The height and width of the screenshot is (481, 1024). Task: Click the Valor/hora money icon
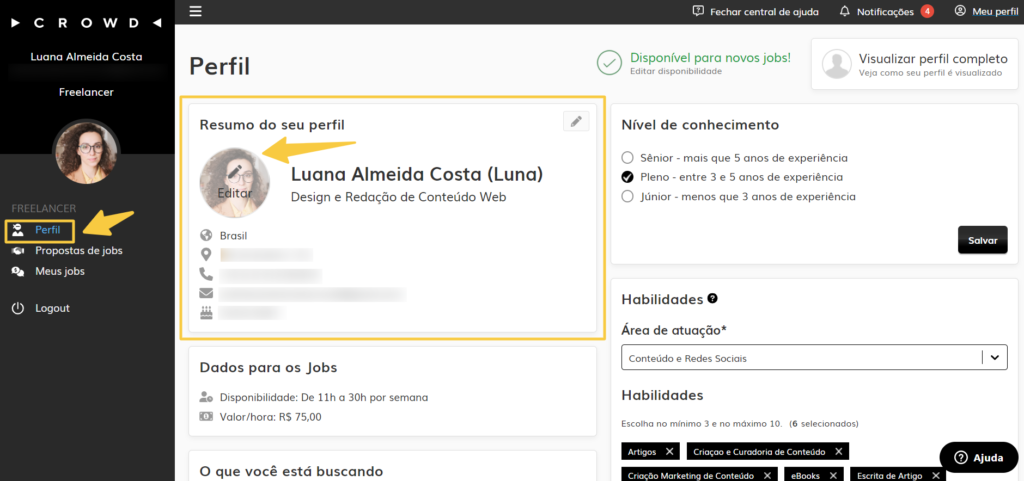[x=206, y=416]
